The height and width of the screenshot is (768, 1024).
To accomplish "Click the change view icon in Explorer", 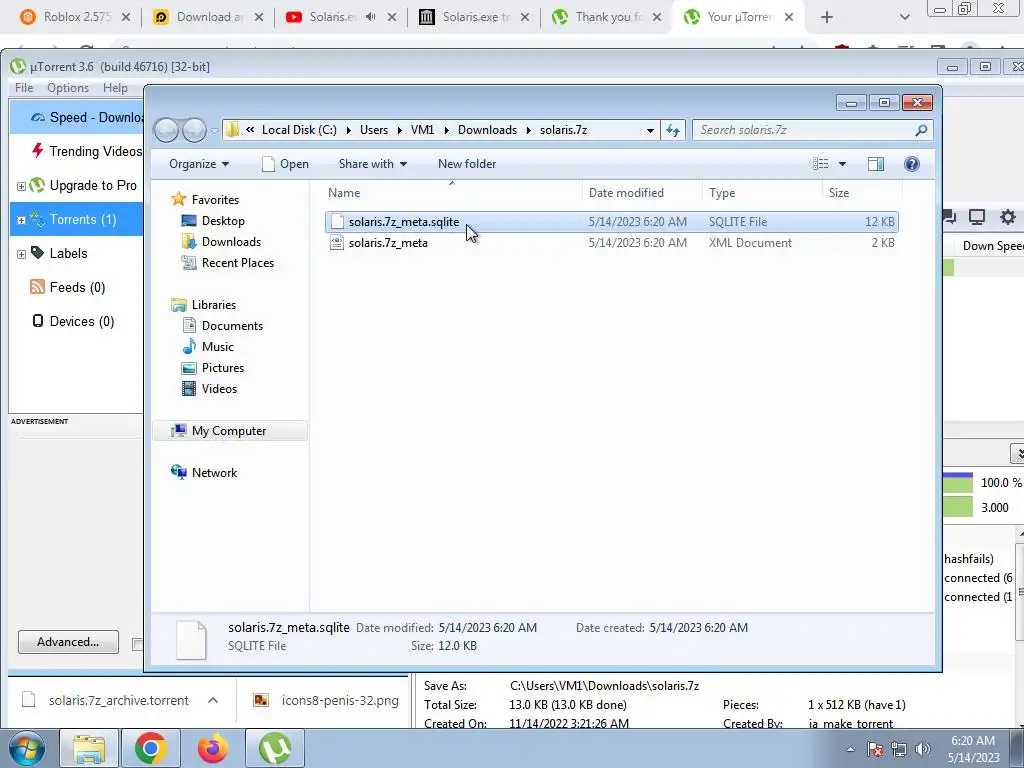I will (x=820, y=164).
